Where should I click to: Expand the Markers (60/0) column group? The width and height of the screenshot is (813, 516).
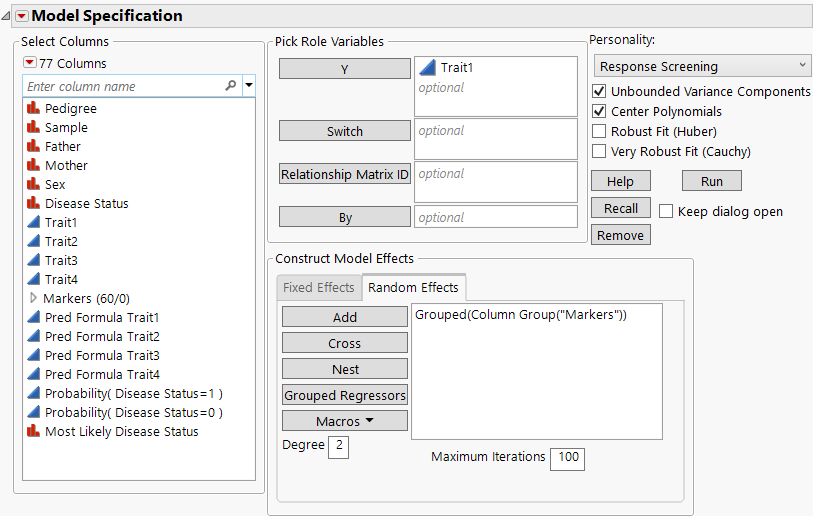(x=33, y=298)
